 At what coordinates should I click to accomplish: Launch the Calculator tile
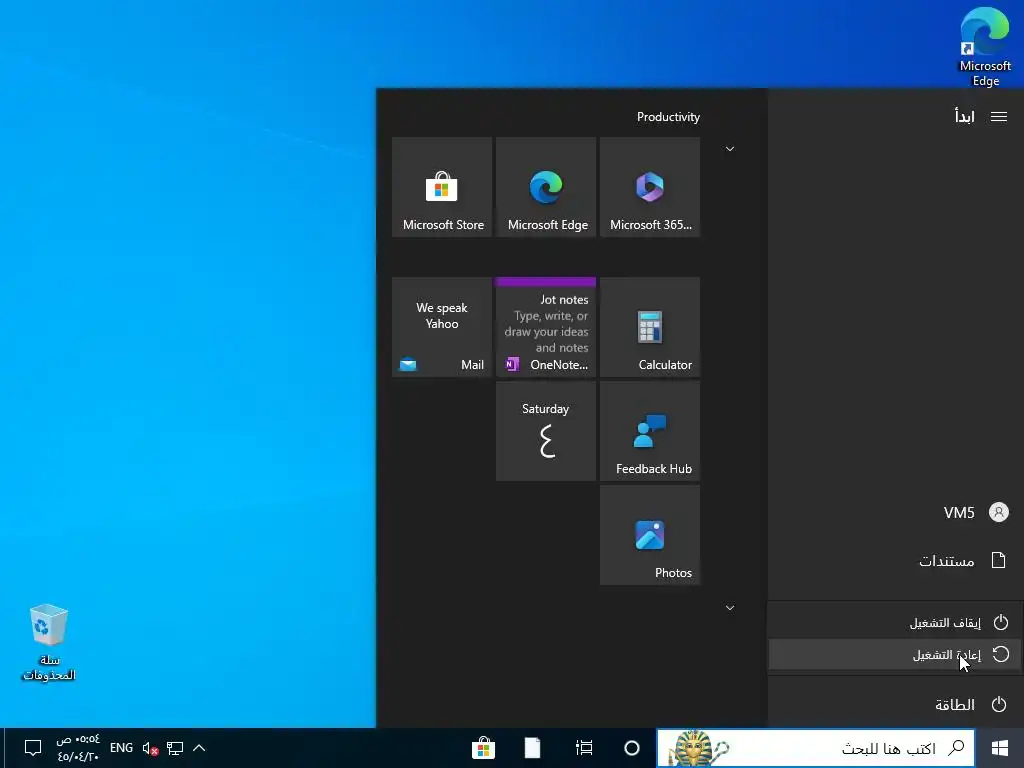[650, 327]
